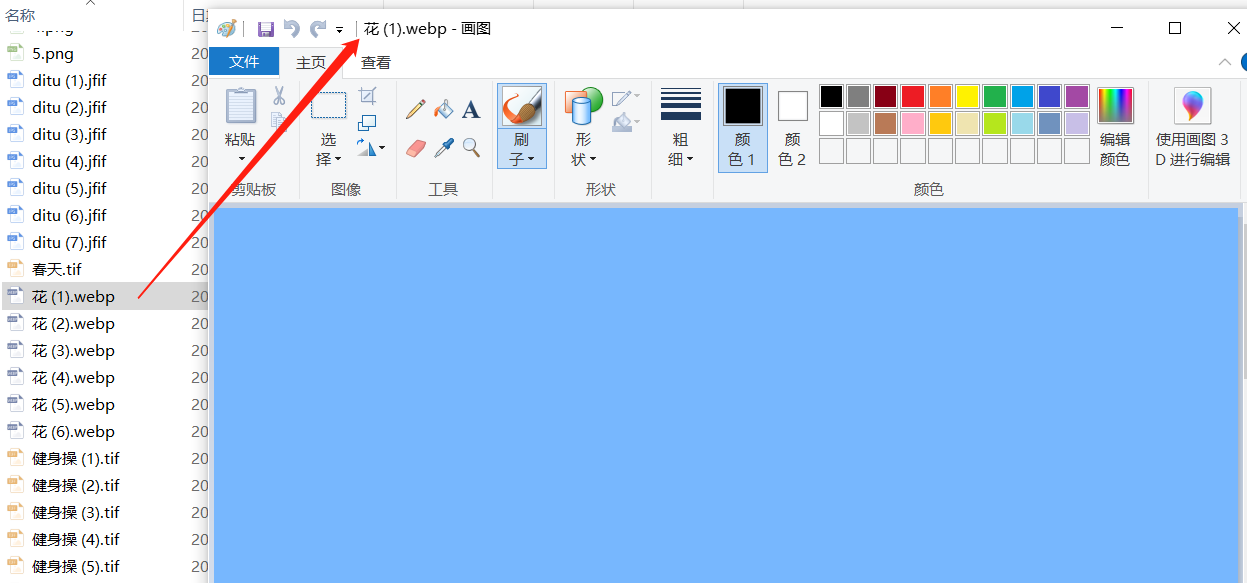Select 花 (2).webp in the file list

coord(73,324)
